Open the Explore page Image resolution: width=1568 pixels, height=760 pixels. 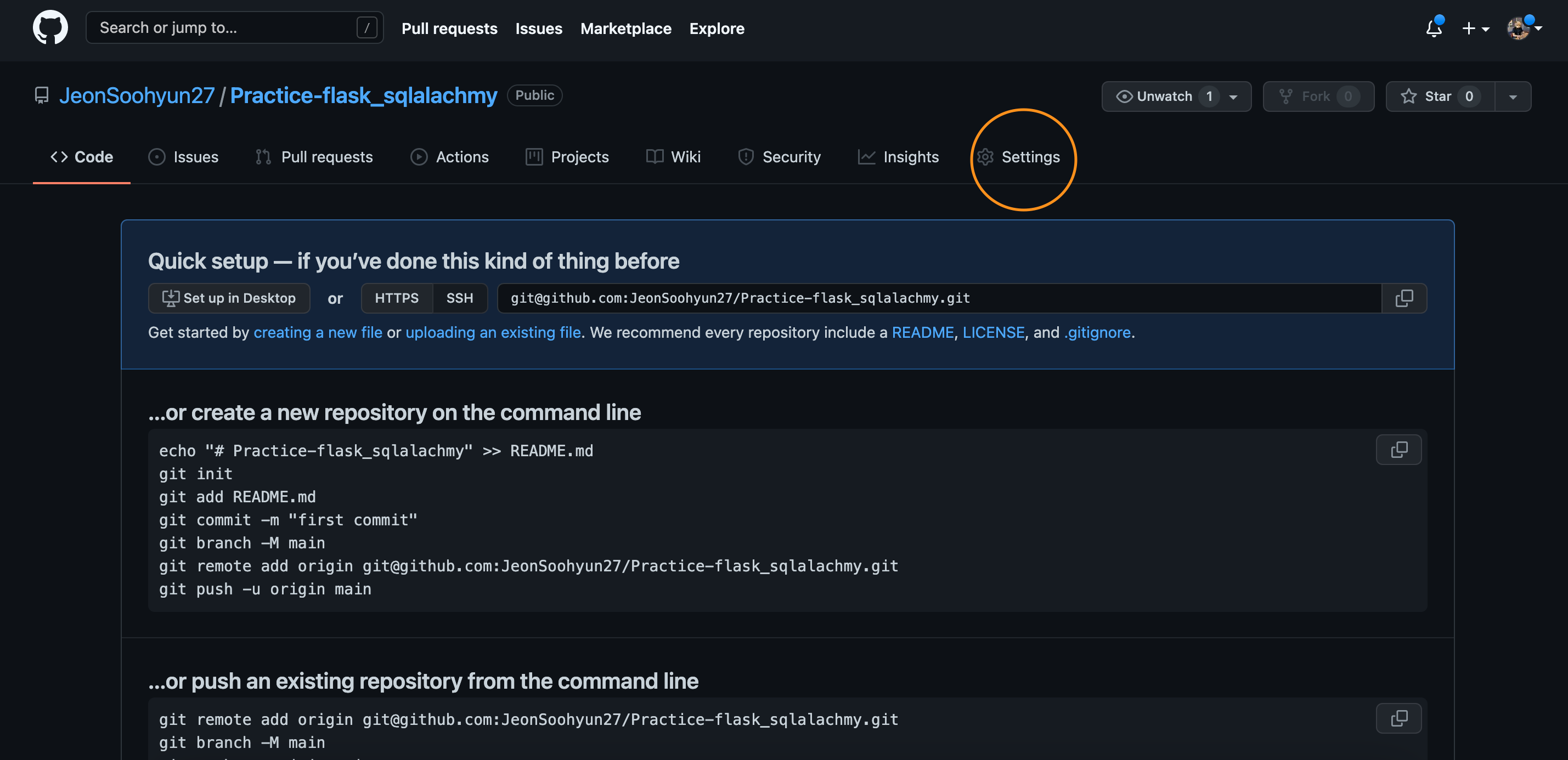tap(717, 29)
